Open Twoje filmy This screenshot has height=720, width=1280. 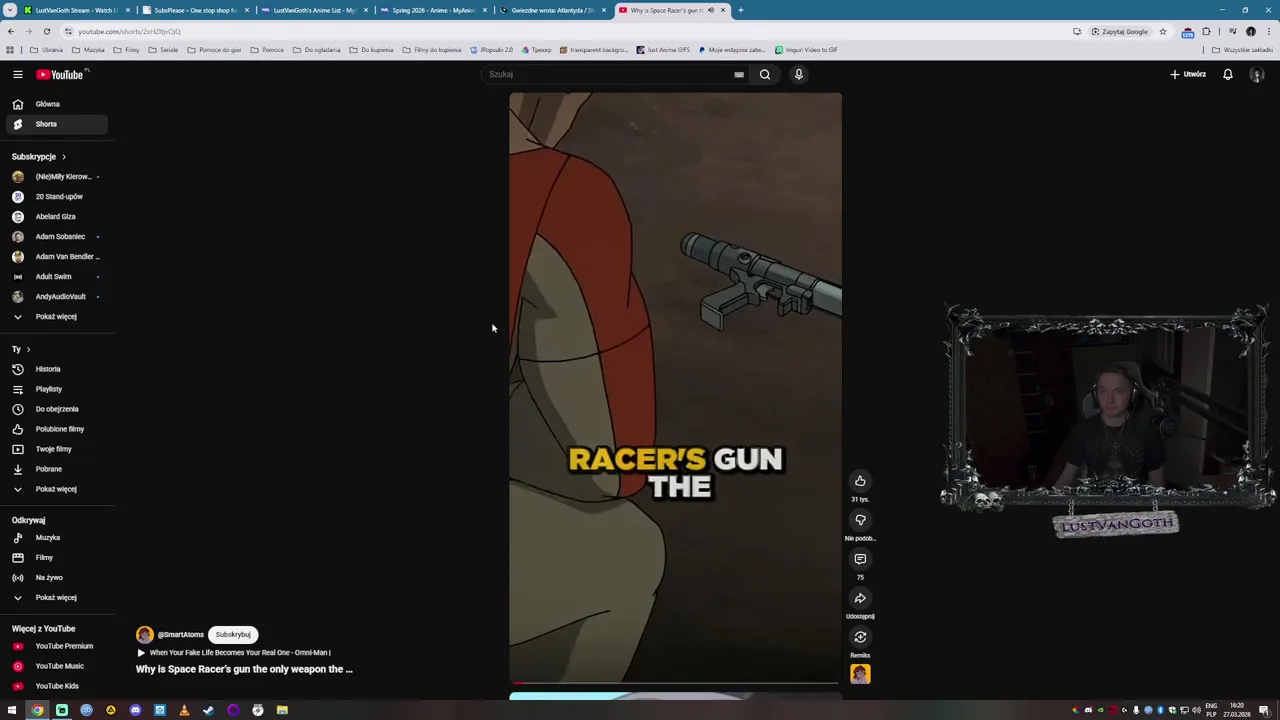click(x=55, y=449)
